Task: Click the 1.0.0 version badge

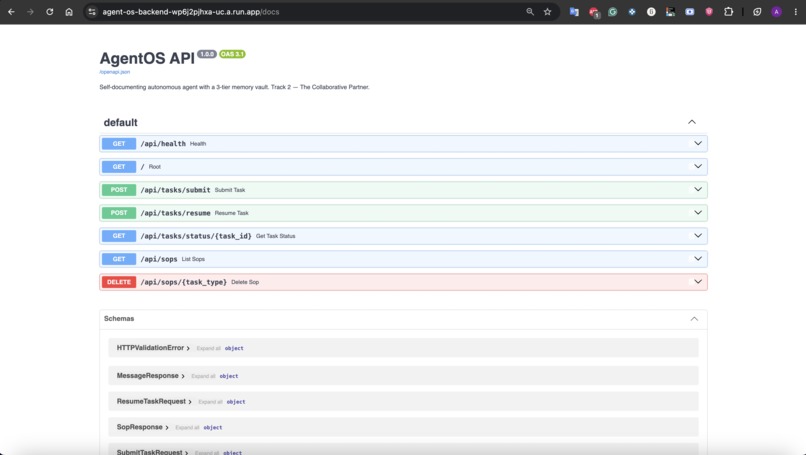Action: pos(207,54)
